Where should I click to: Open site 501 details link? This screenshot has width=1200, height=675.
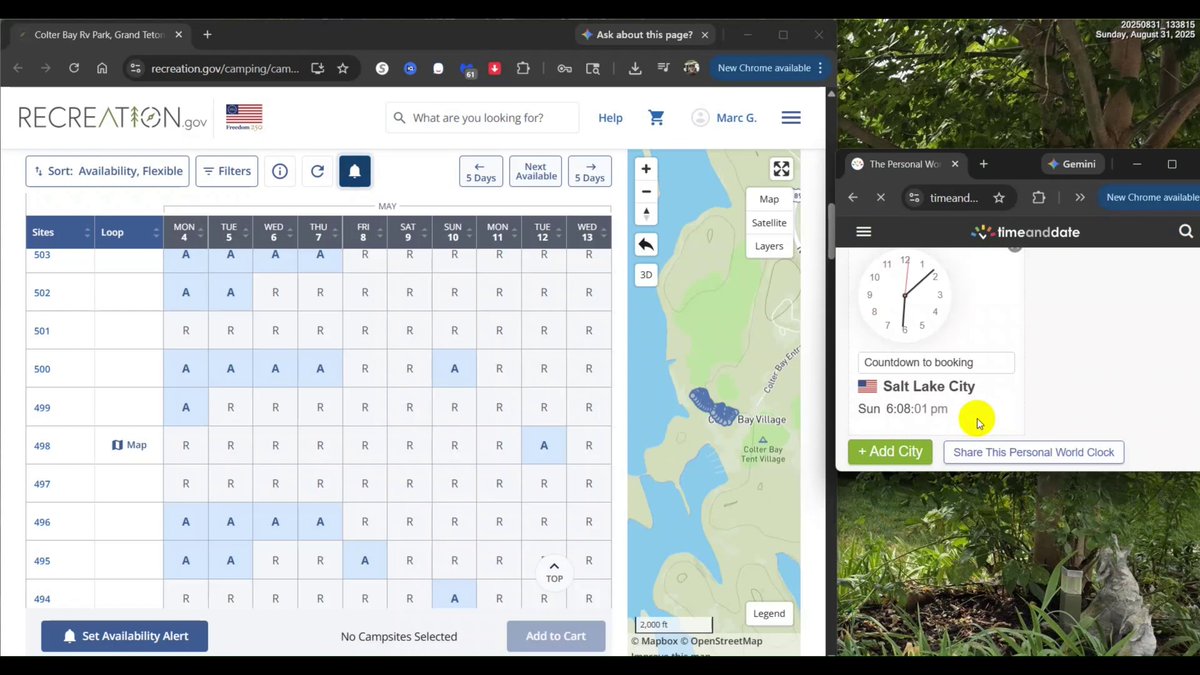point(42,330)
